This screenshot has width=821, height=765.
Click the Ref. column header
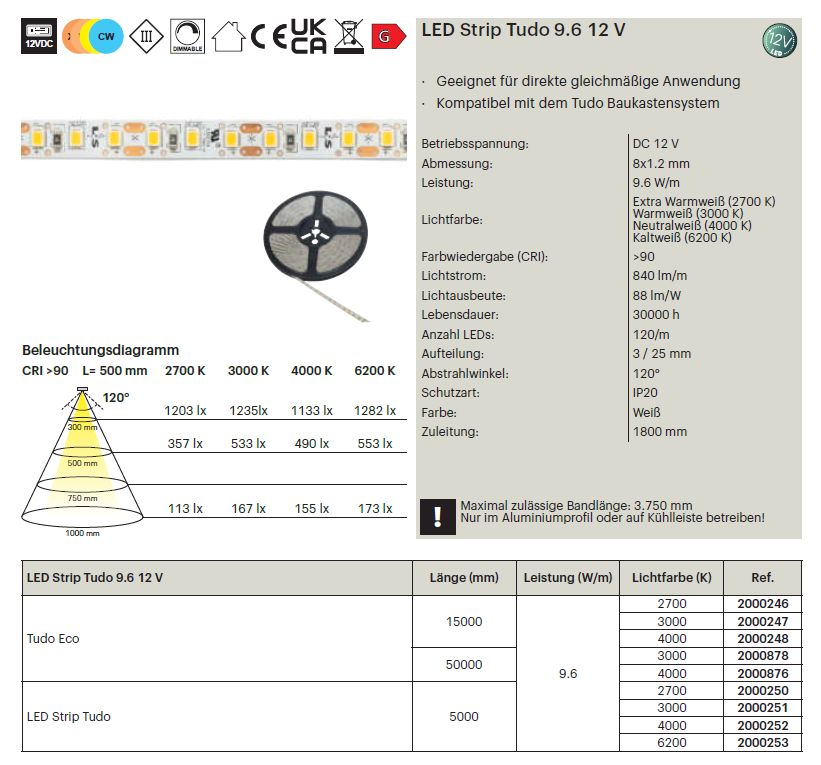[762, 578]
